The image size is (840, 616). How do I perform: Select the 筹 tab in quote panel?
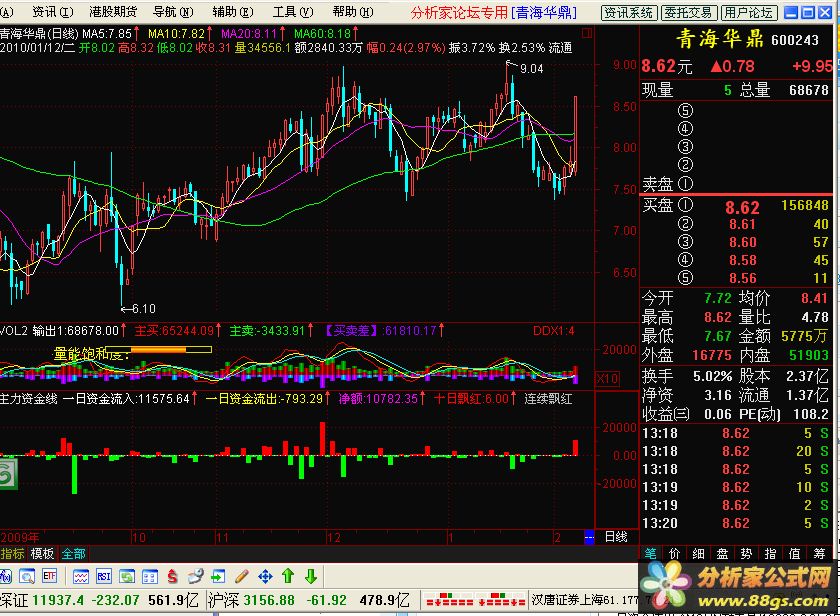point(819,553)
